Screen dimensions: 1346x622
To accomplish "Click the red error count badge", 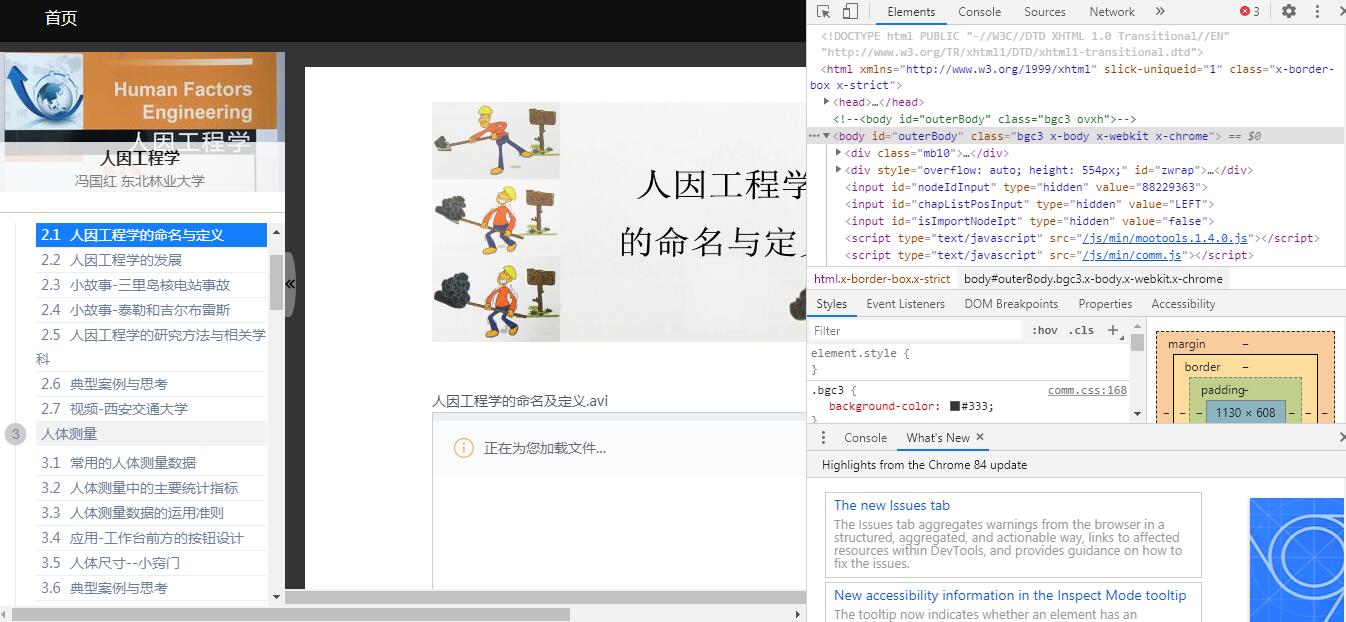I will [x=1250, y=12].
